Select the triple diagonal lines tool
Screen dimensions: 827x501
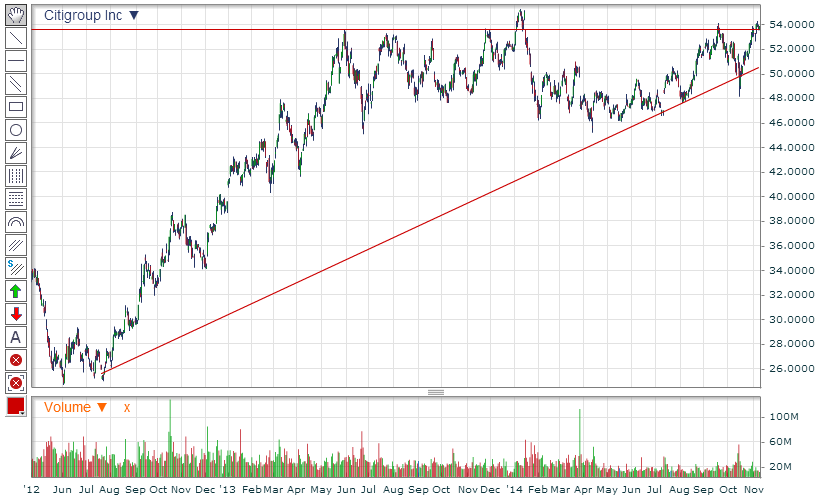[16, 245]
